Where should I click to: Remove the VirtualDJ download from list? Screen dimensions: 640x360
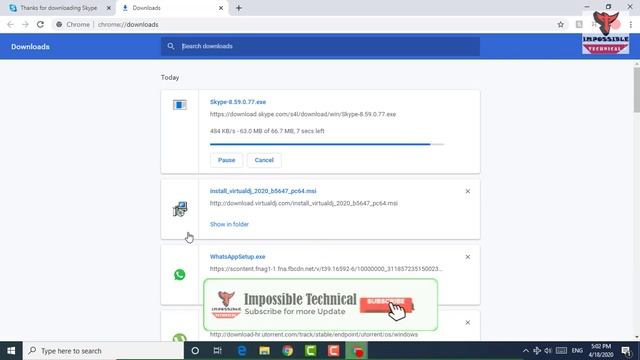(x=468, y=191)
